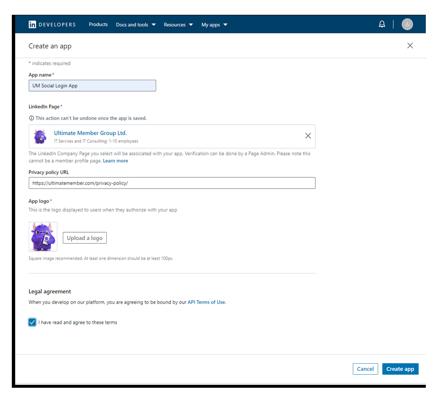Click the Upload a logo button

85,238
